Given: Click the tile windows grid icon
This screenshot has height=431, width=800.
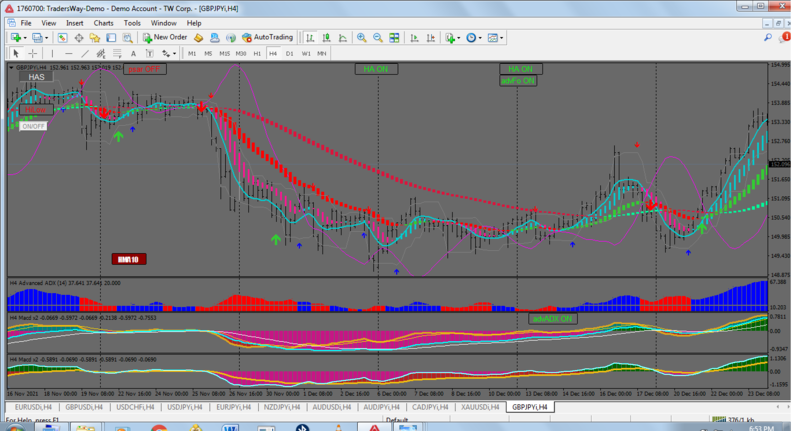Looking at the screenshot, I should coord(393,37).
